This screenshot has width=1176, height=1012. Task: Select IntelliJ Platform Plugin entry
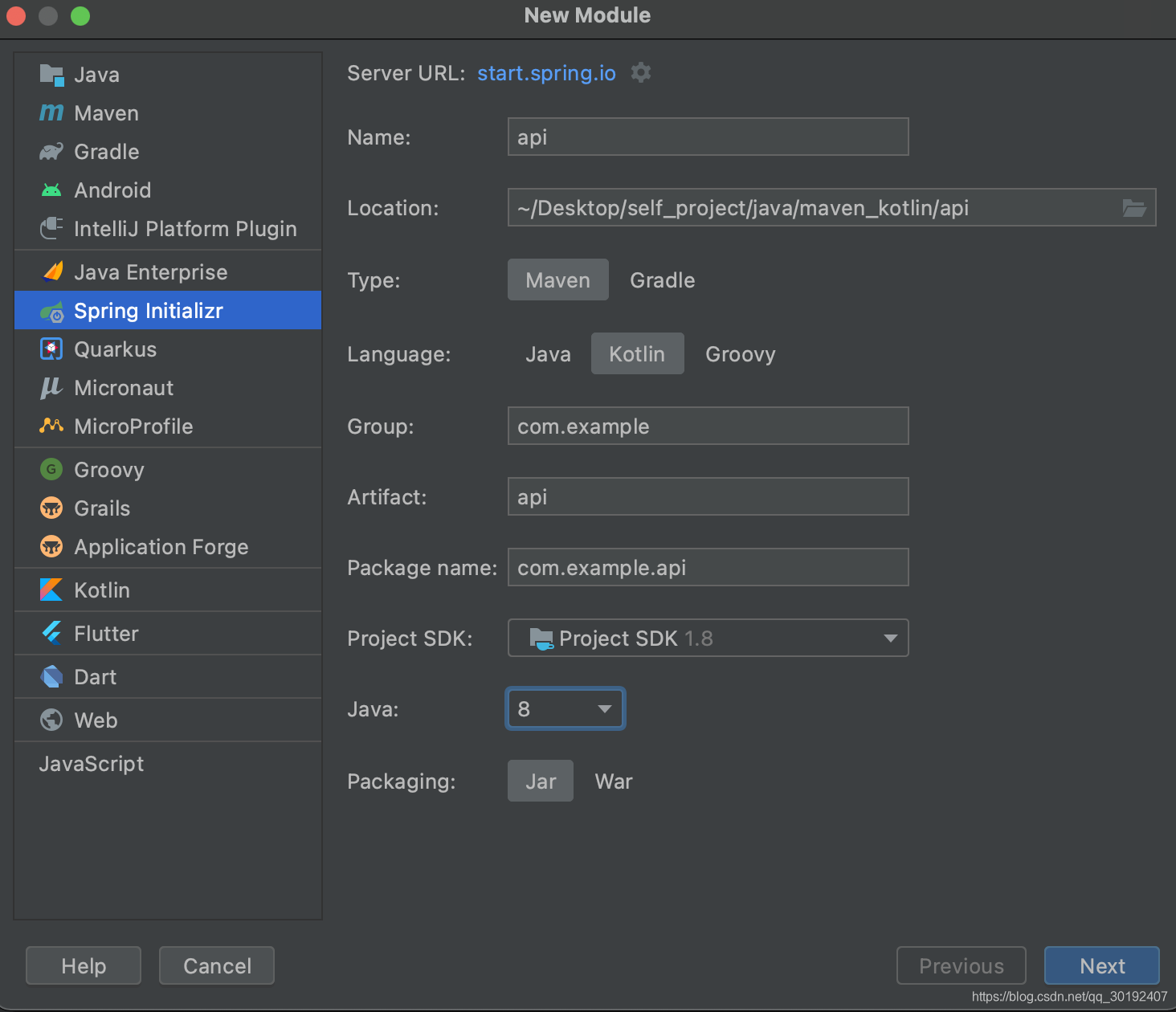click(168, 229)
